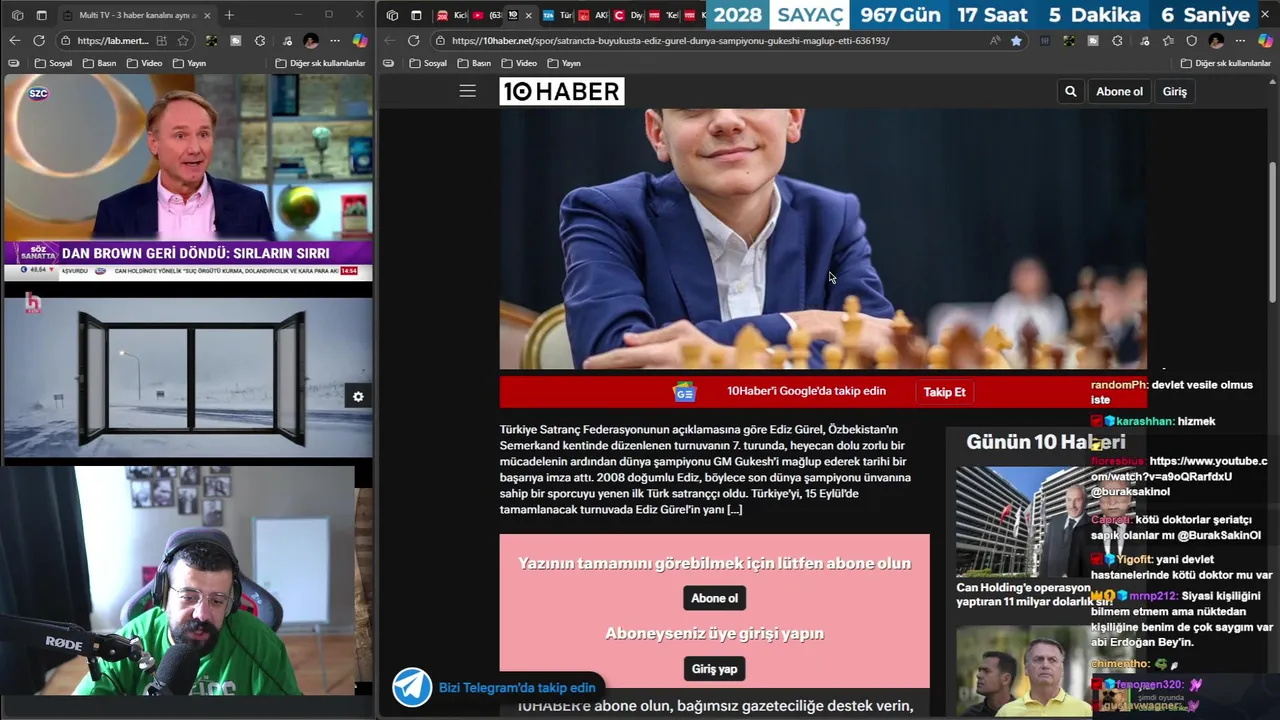
Task: Click Giriş in site header
Action: click(1174, 91)
